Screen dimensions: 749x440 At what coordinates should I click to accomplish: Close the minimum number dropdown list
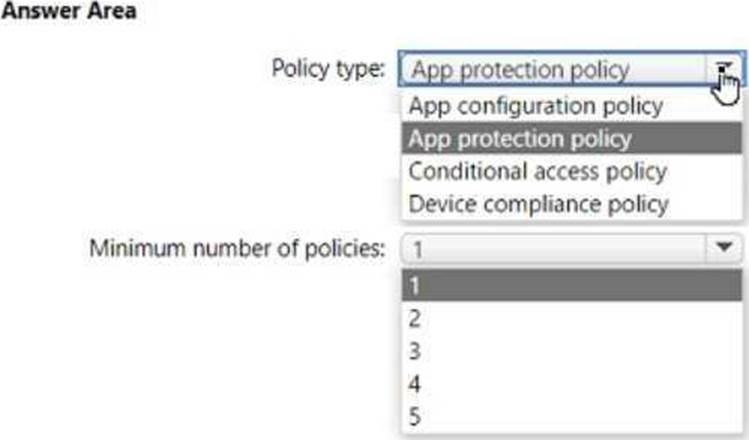click(x=723, y=247)
